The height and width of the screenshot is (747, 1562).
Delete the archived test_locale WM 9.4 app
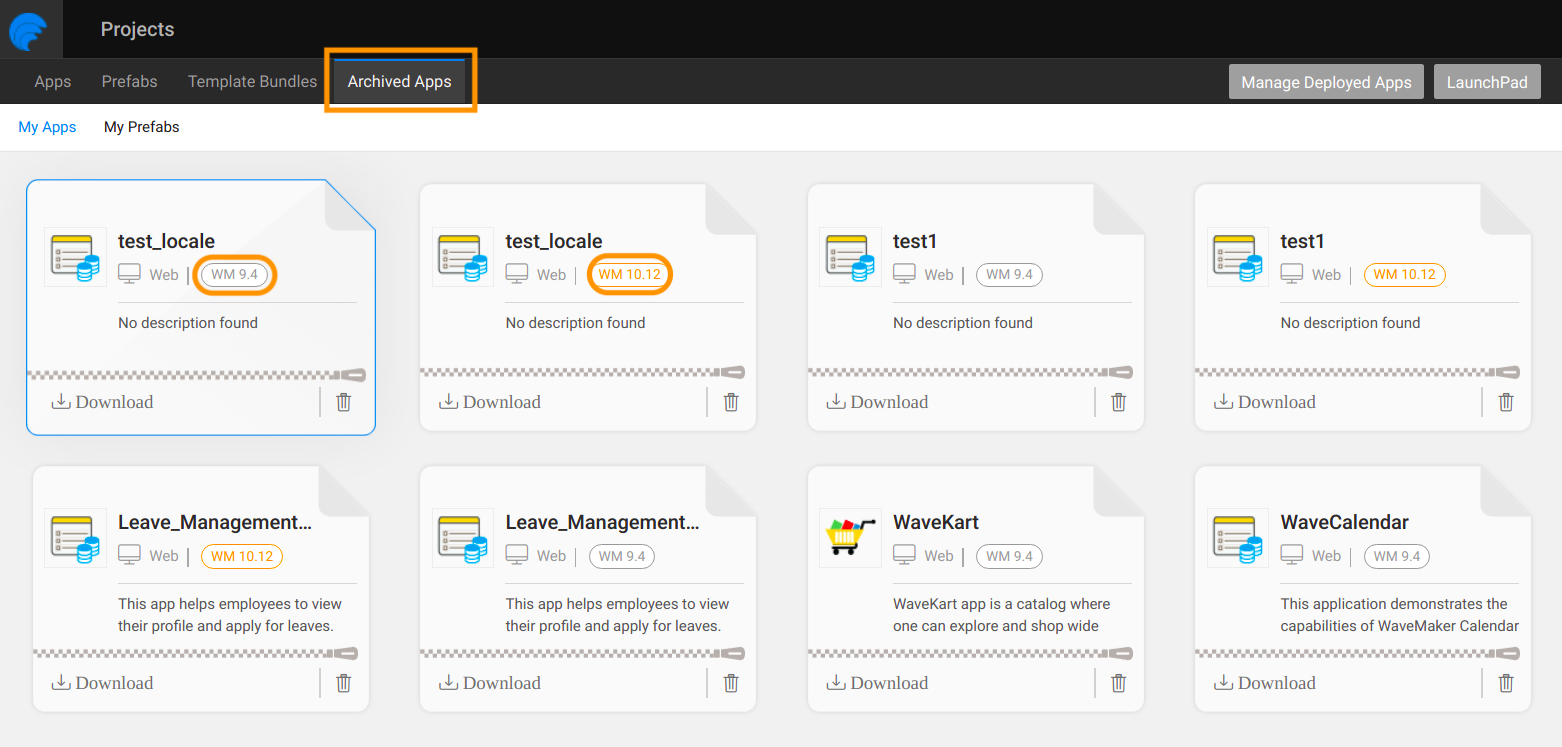[x=343, y=401]
